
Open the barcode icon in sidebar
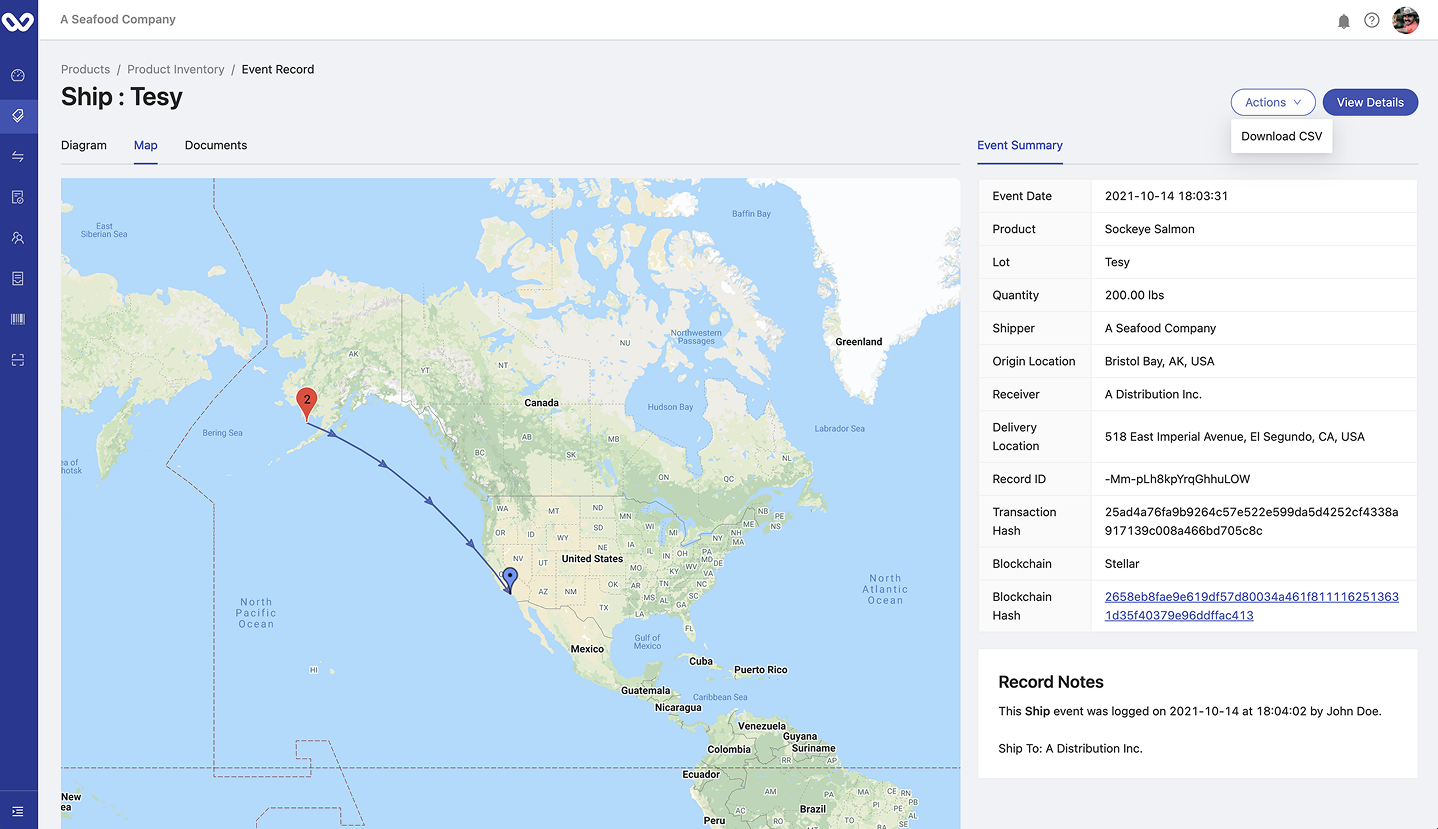18,319
